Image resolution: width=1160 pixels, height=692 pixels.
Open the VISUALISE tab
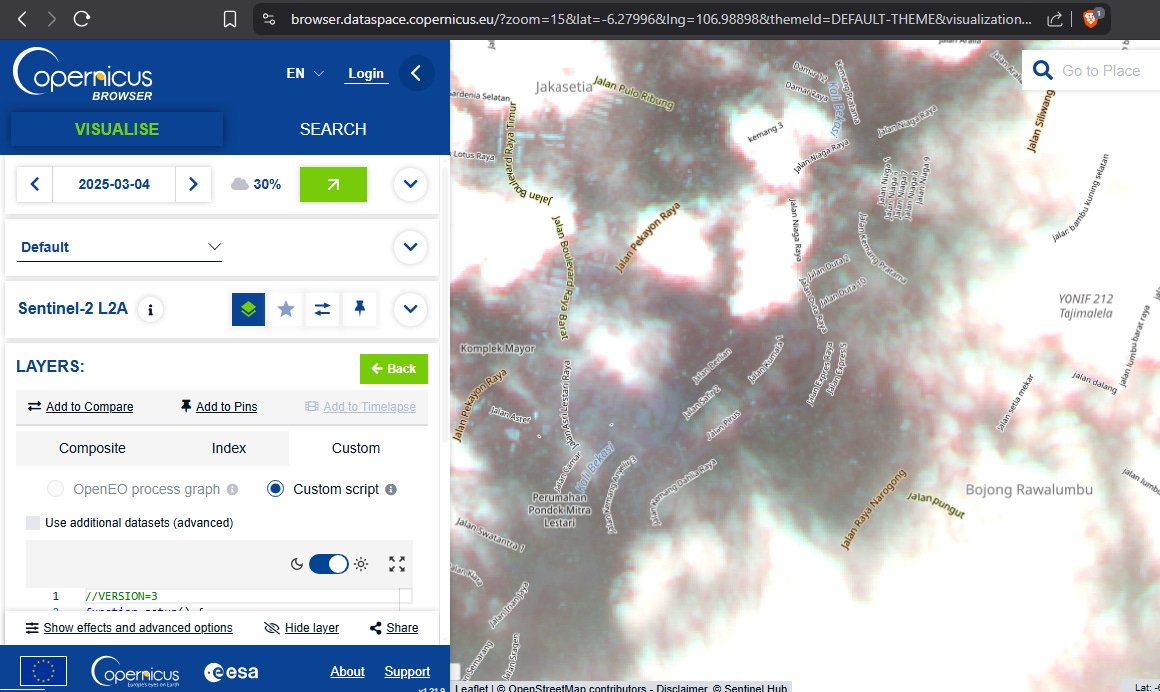click(117, 129)
